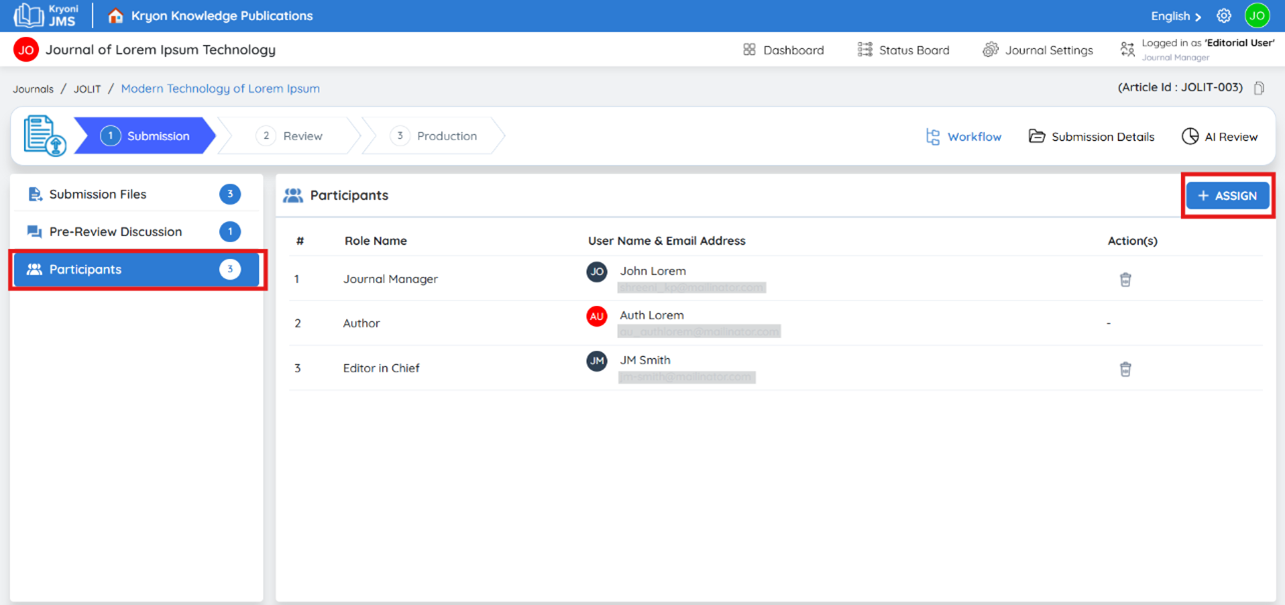
Task: Click the Editor in Chief role cell
Action: click(382, 369)
